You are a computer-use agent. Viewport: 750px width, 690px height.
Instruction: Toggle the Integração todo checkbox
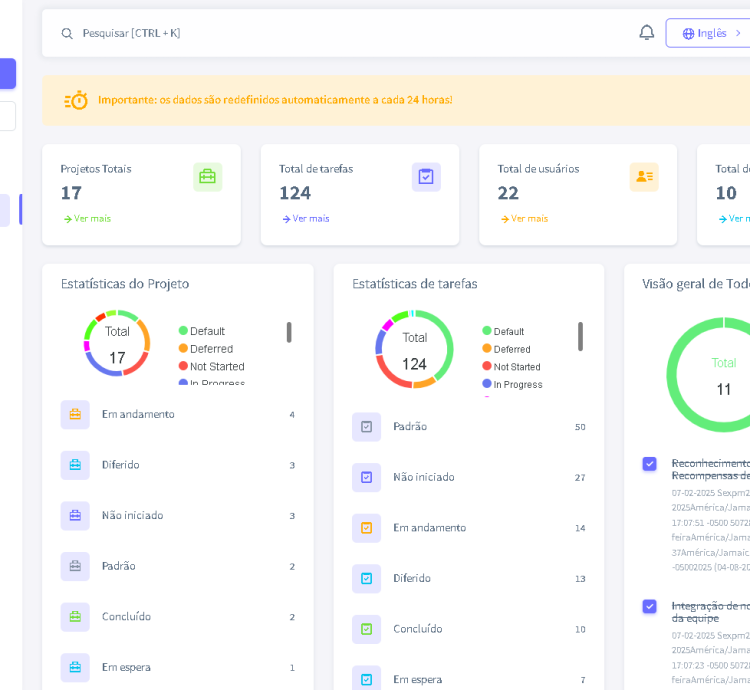tap(650, 606)
